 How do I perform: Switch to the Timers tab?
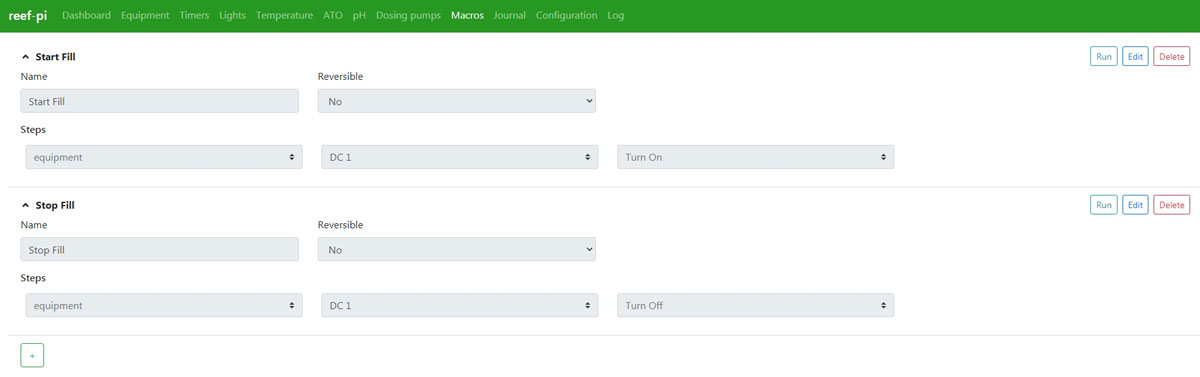[x=194, y=16]
